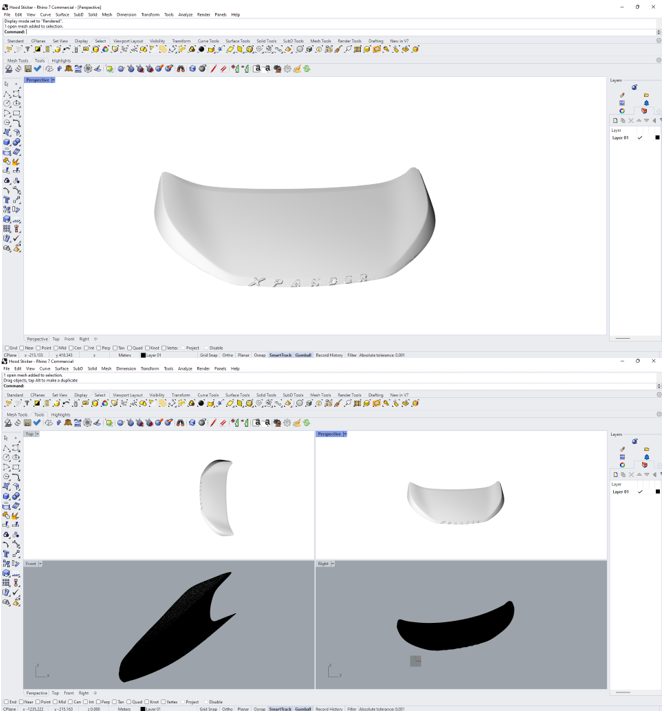Image resolution: width=664 pixels, height=716 pixels.
Task: Click pencil icon in upper window's Layers panel
Action: [622, 95]
